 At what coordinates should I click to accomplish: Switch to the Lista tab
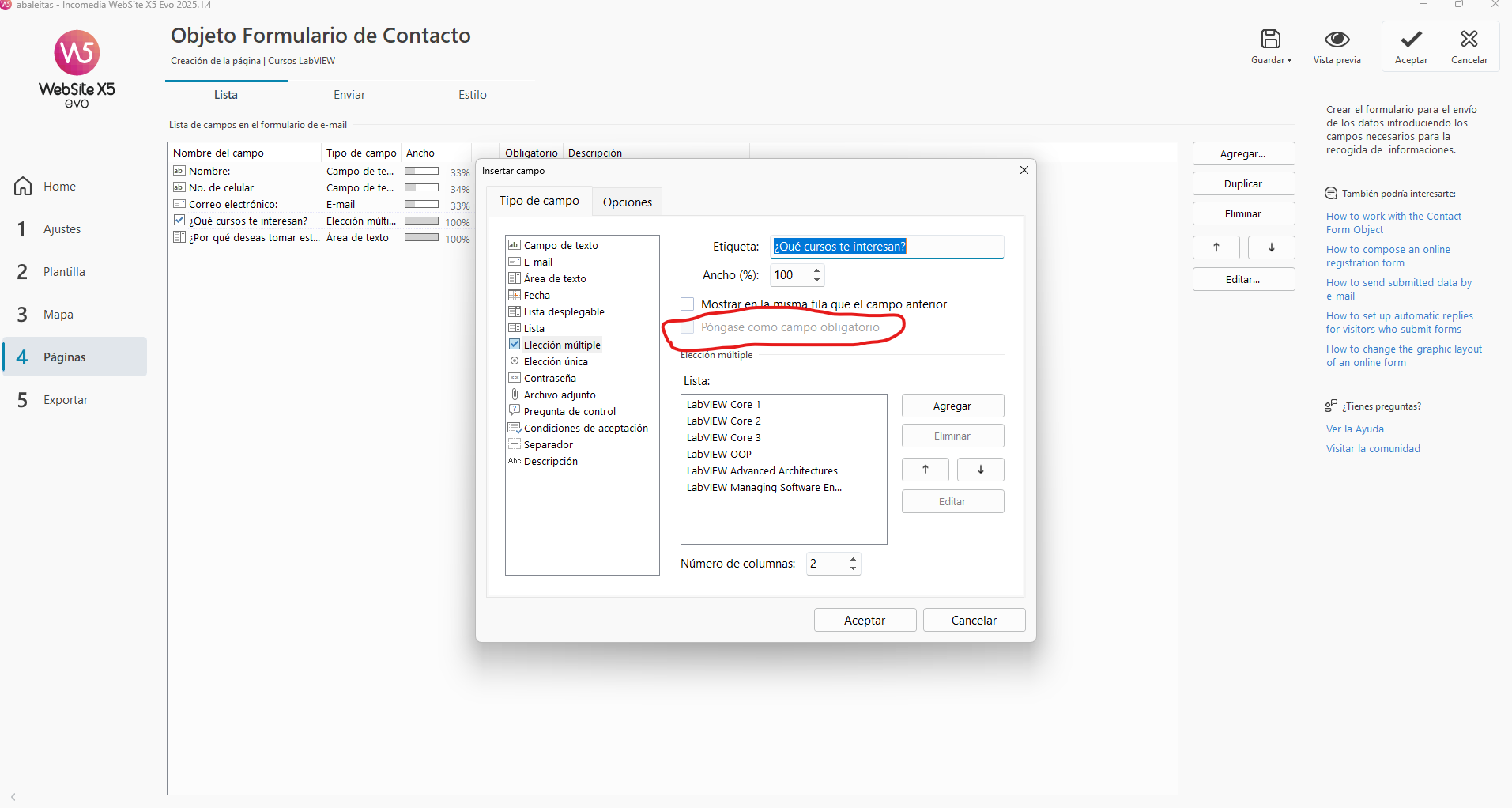pyautogui.click(x=226, y=95)
